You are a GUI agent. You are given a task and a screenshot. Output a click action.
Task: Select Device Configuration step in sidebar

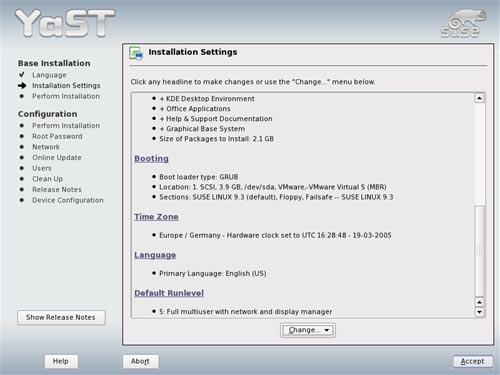point(68,200)
